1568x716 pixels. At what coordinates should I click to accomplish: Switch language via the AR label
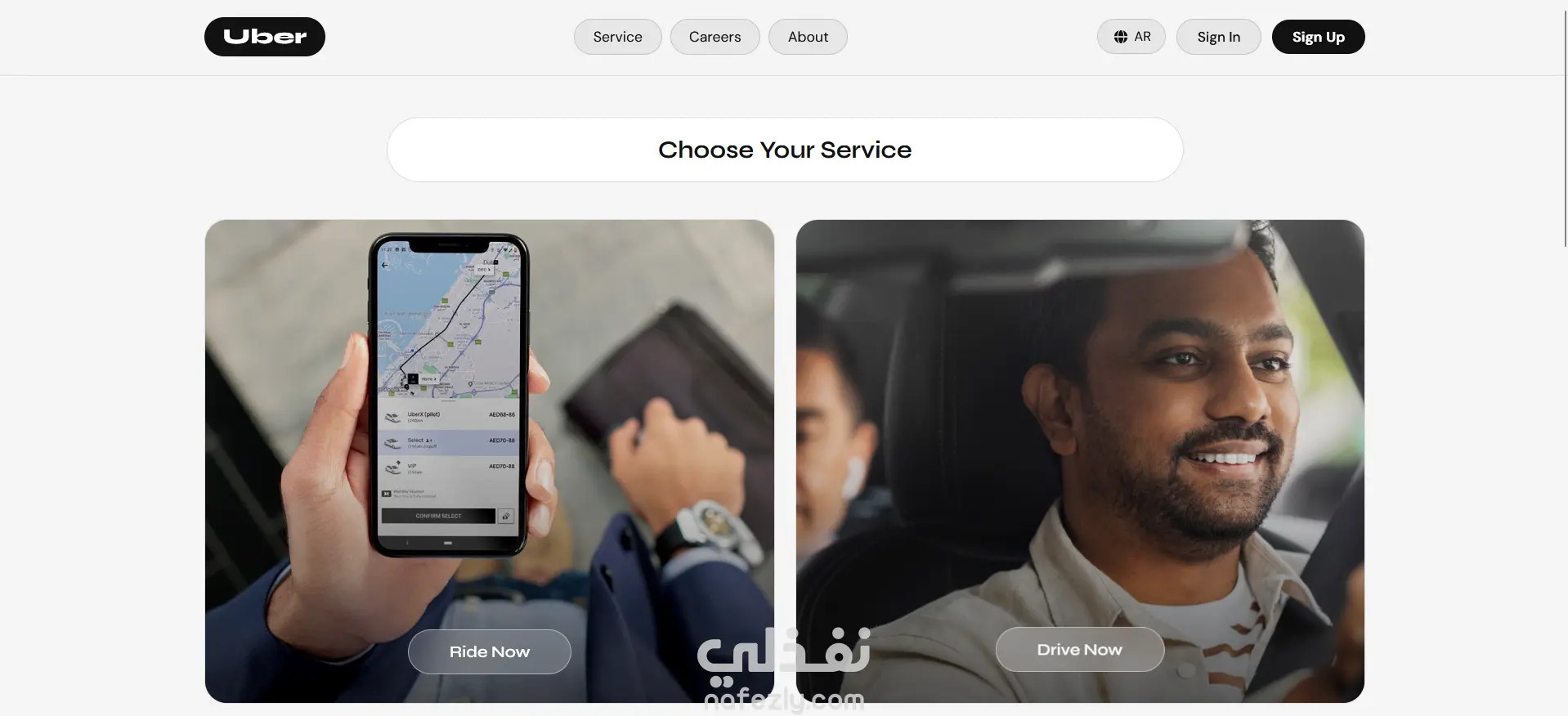click(x=1142, y=37)
